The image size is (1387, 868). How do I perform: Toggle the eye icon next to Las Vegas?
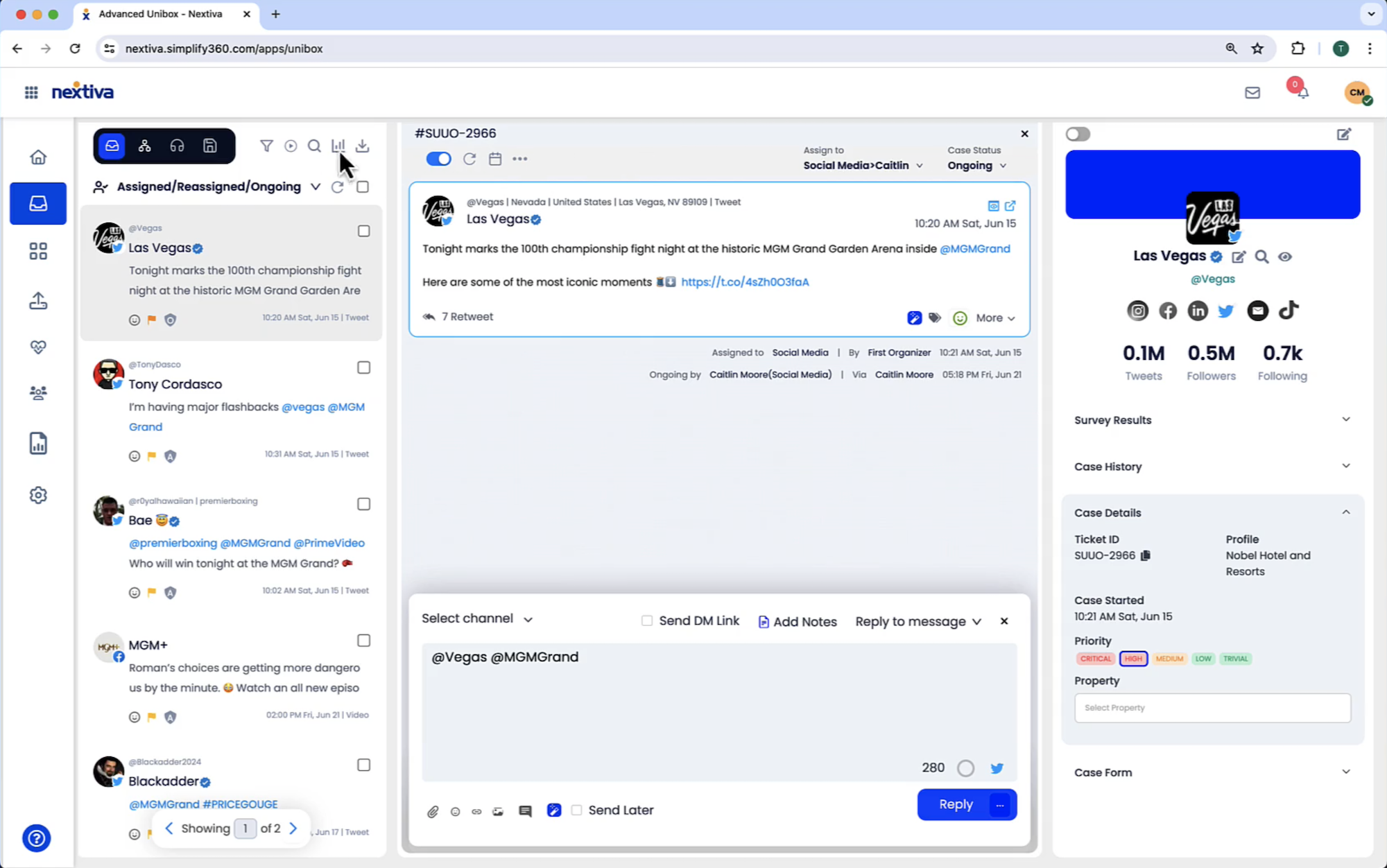click(x=1285, y=257)
